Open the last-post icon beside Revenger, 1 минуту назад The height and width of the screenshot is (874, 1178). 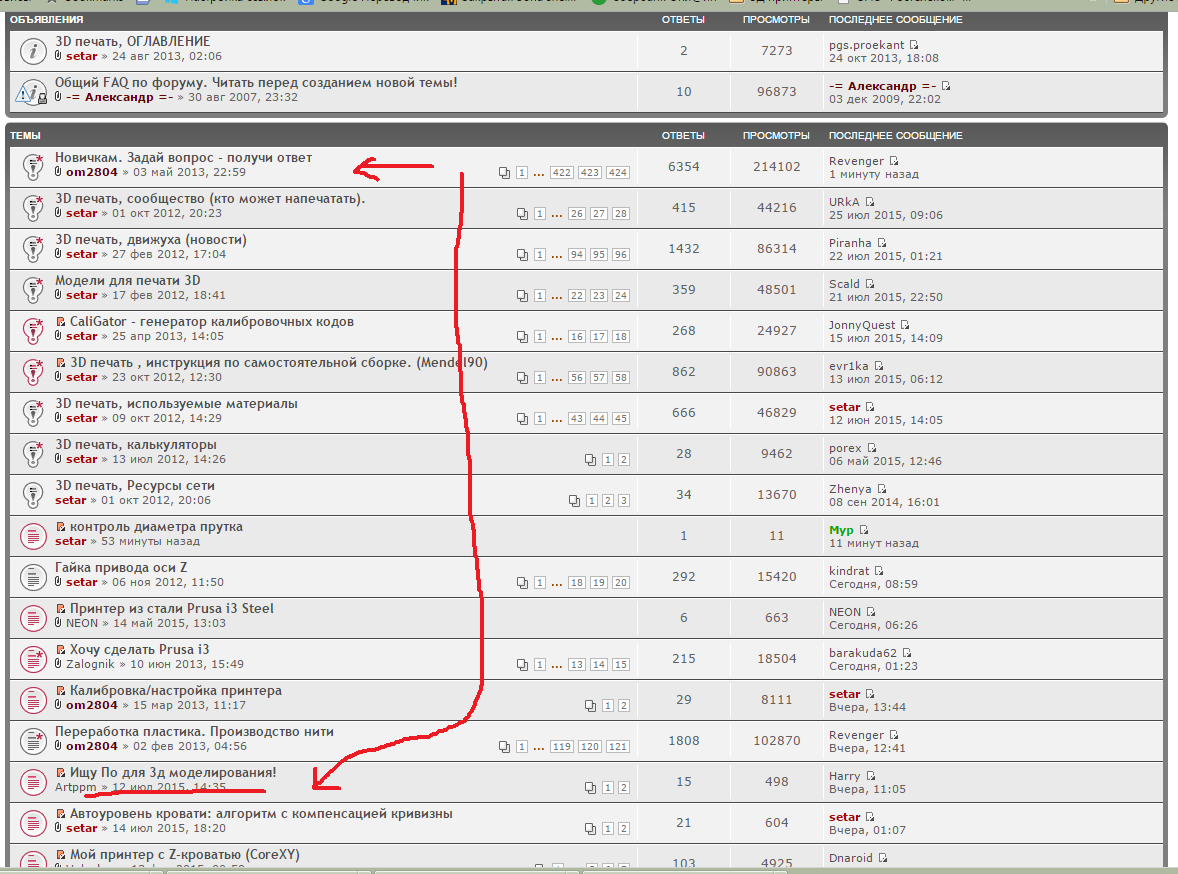[x=894, y=161]
